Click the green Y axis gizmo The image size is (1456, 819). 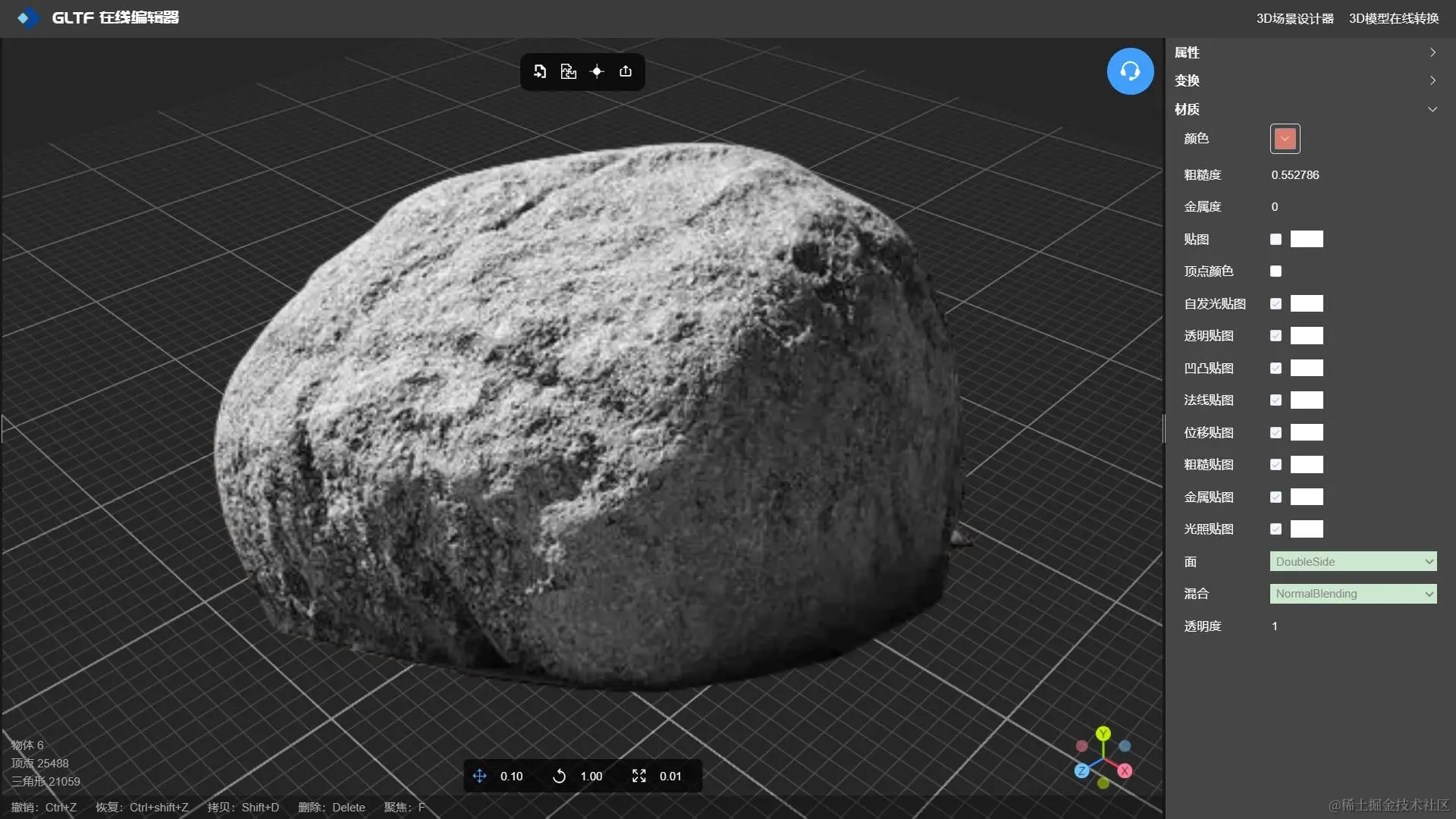click(1103, 733)
